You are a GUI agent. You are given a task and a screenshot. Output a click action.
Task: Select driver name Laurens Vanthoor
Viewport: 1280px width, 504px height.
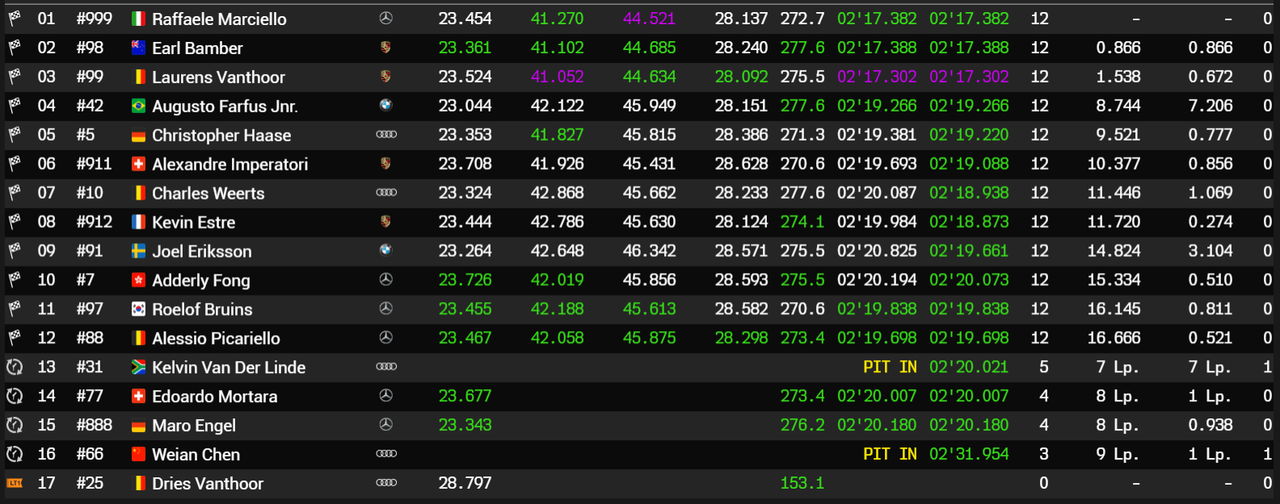(x=218, y=77)
